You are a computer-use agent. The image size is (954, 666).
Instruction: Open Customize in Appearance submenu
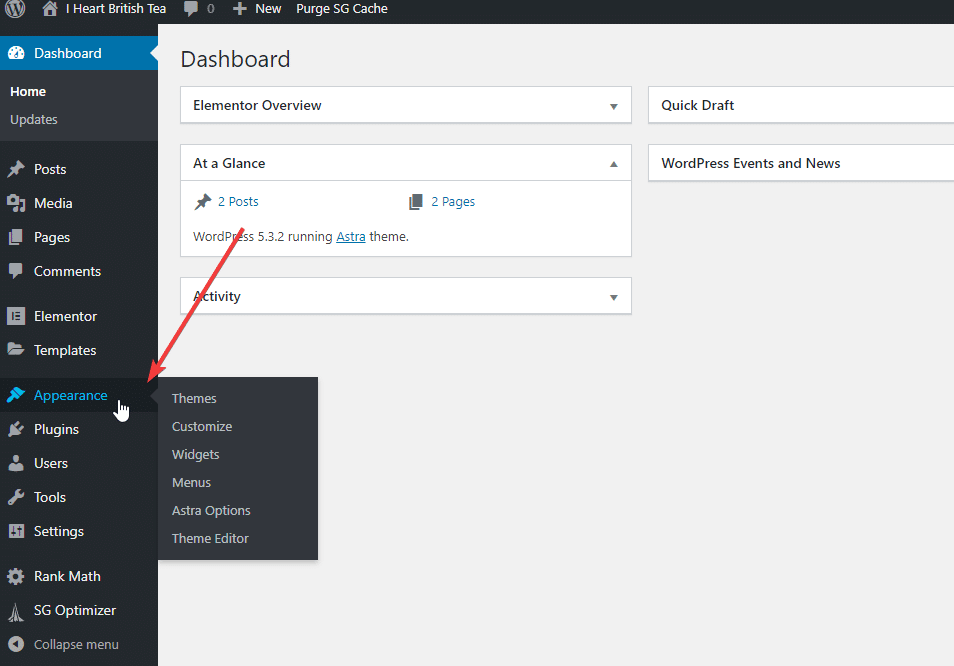click(x=202, y=426)
